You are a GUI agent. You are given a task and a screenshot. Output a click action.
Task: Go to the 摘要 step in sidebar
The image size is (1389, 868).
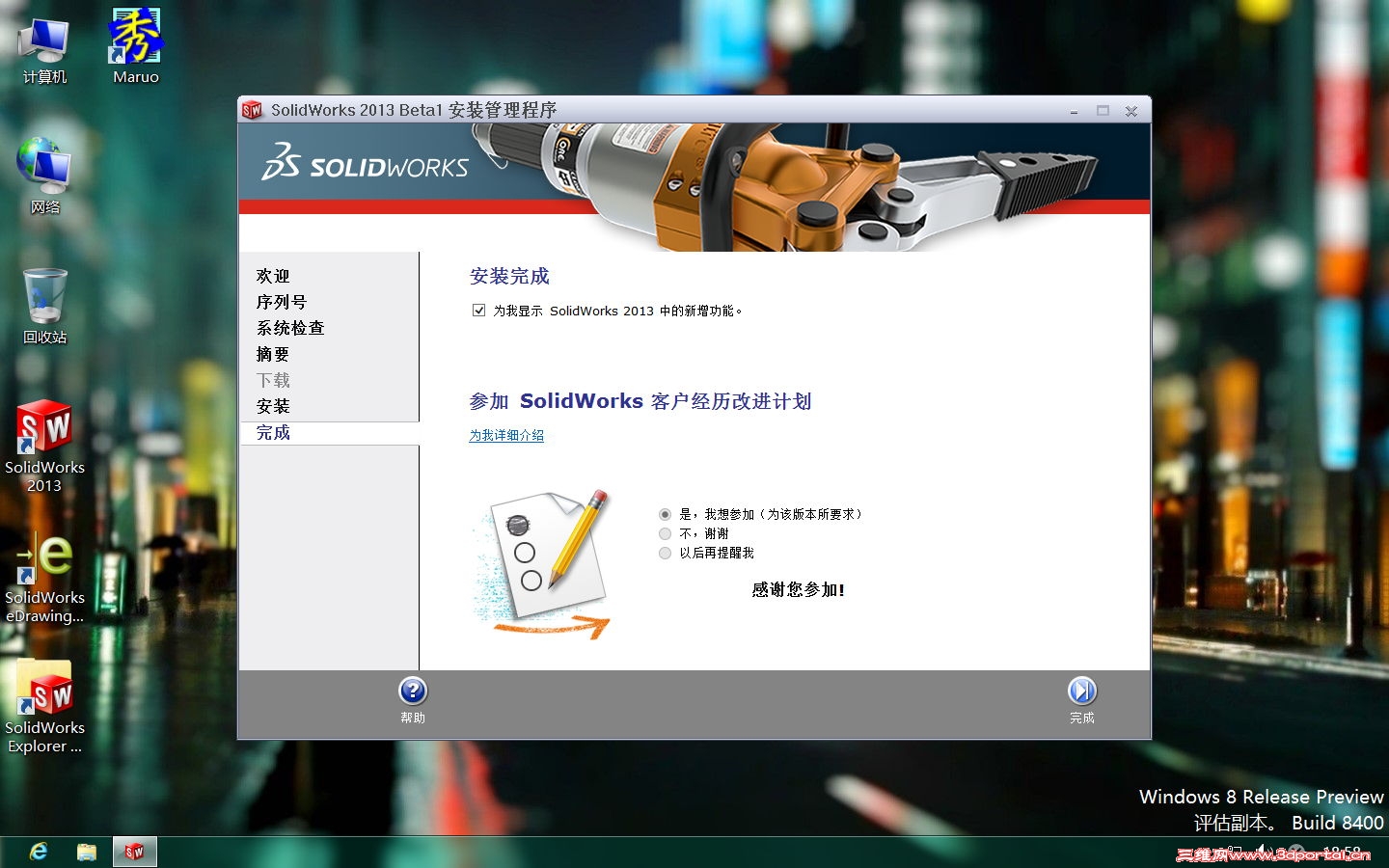pyautogui.click(x=273, y=354)
